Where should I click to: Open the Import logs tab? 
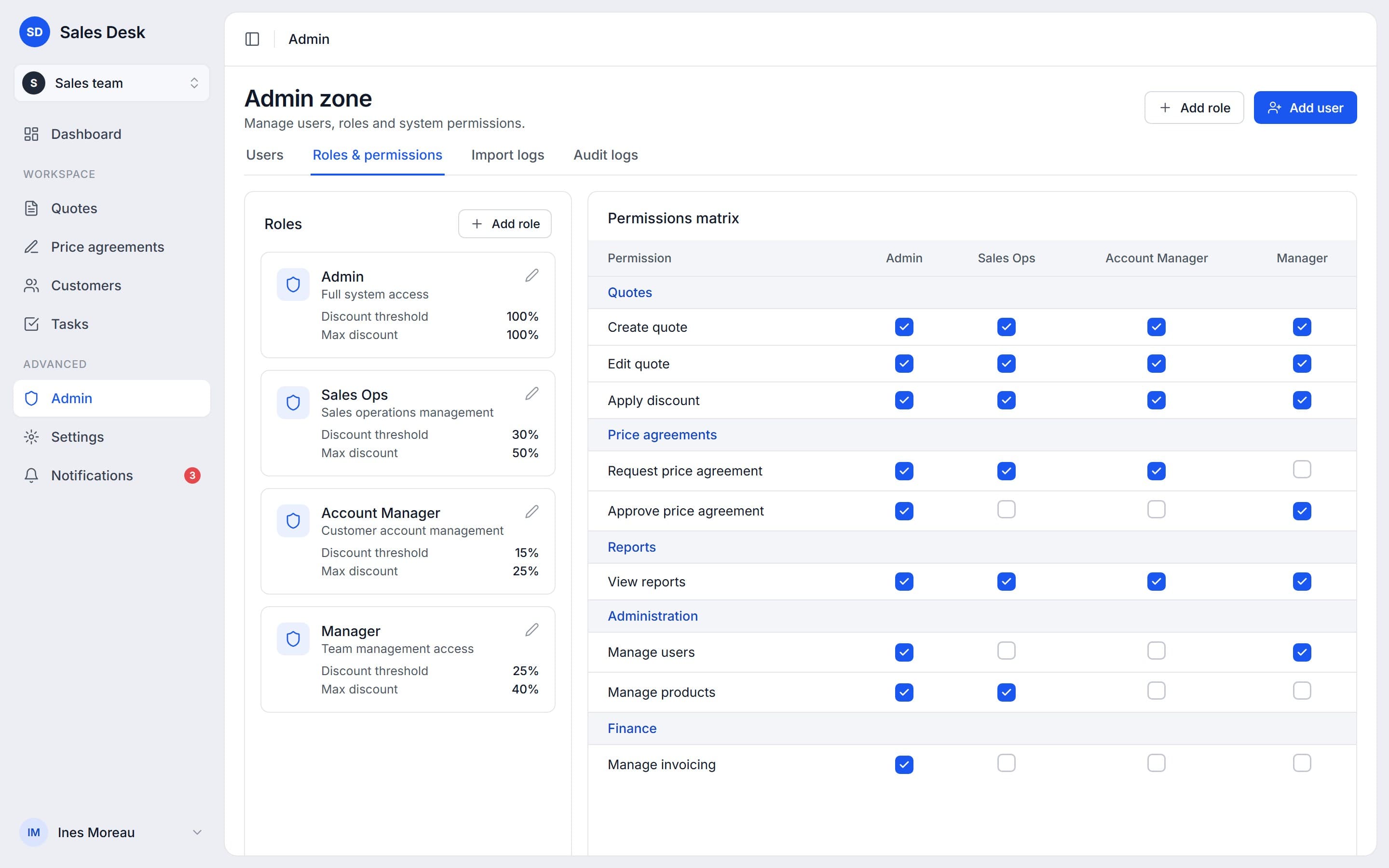[507, 155]
